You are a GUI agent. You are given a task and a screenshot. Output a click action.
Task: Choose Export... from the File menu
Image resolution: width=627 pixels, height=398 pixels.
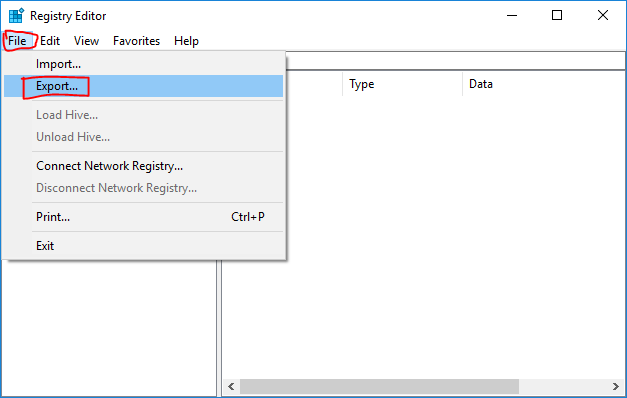[x=144, y=86]
